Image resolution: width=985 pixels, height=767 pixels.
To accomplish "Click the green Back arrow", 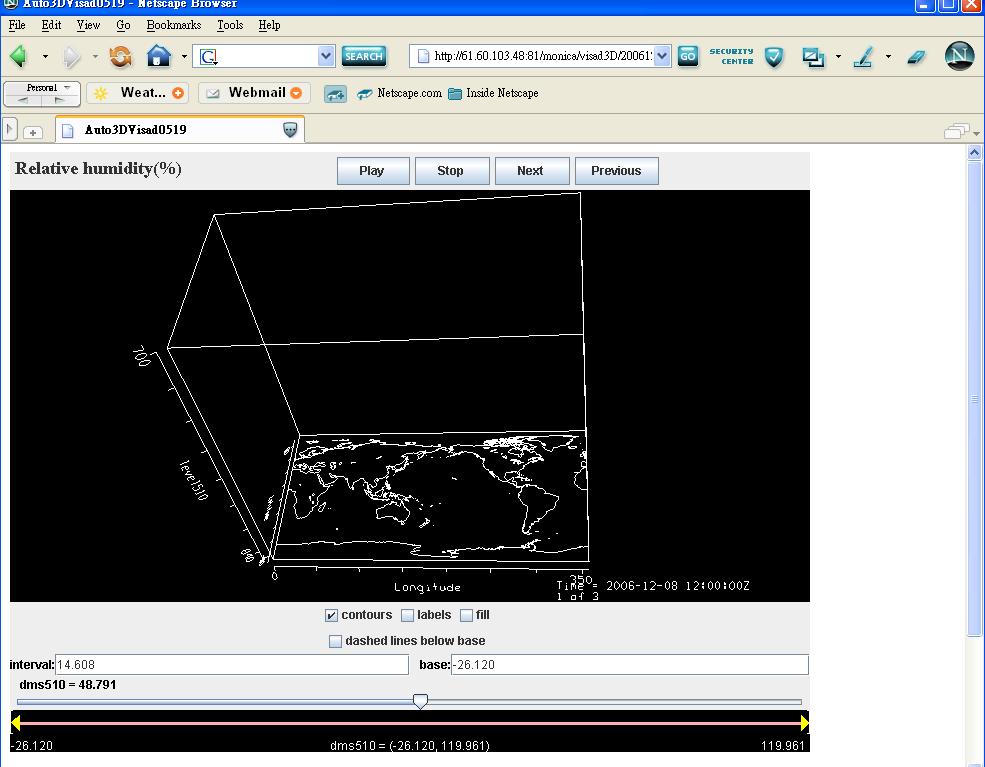I will (18, 56).
